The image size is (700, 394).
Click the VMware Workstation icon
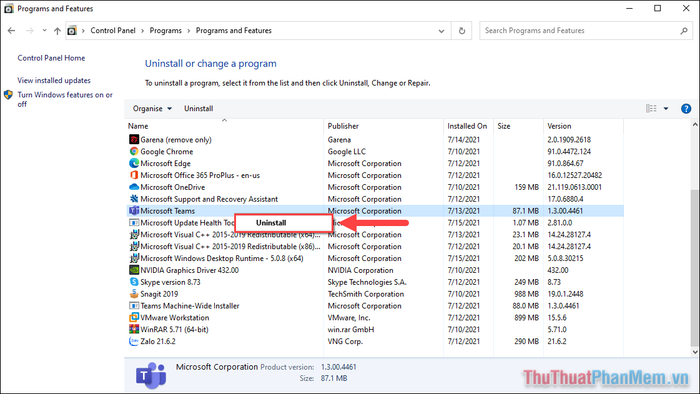[x=133, y=317]
